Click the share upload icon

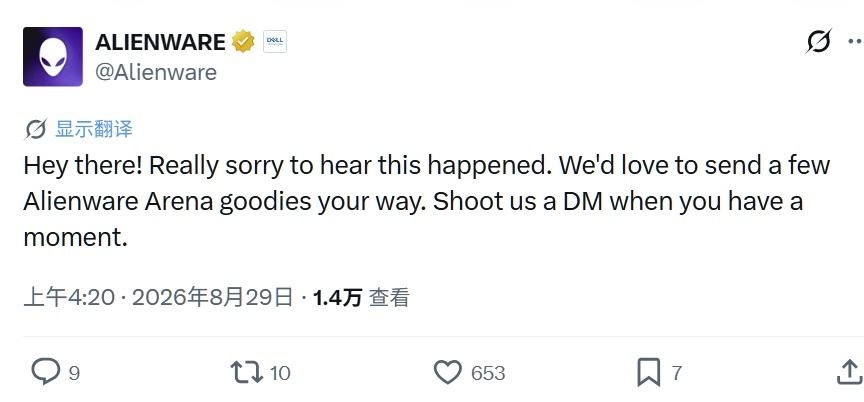point(850,372)
